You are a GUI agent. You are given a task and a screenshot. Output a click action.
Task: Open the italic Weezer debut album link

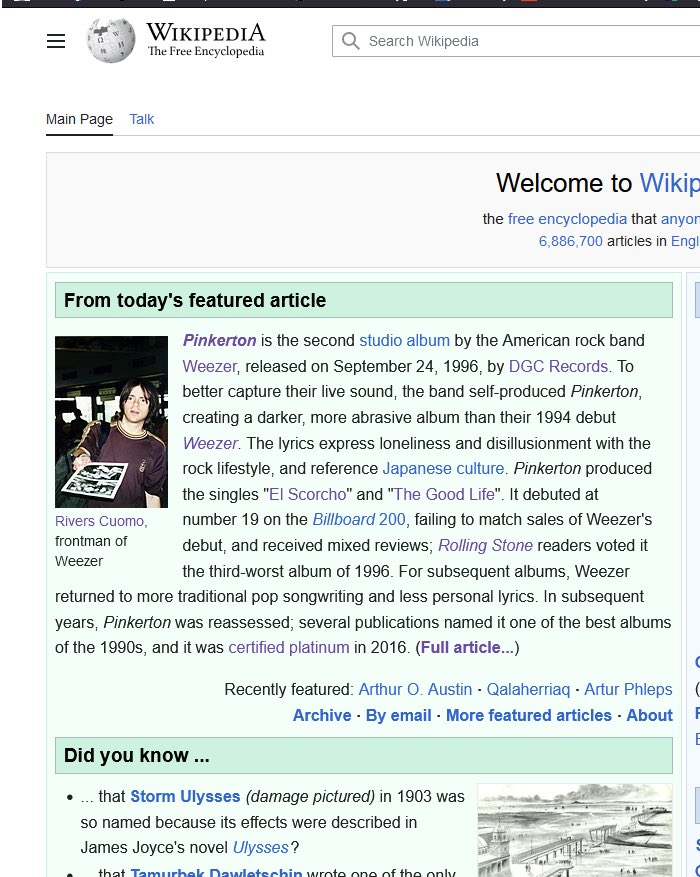point(210,443)
